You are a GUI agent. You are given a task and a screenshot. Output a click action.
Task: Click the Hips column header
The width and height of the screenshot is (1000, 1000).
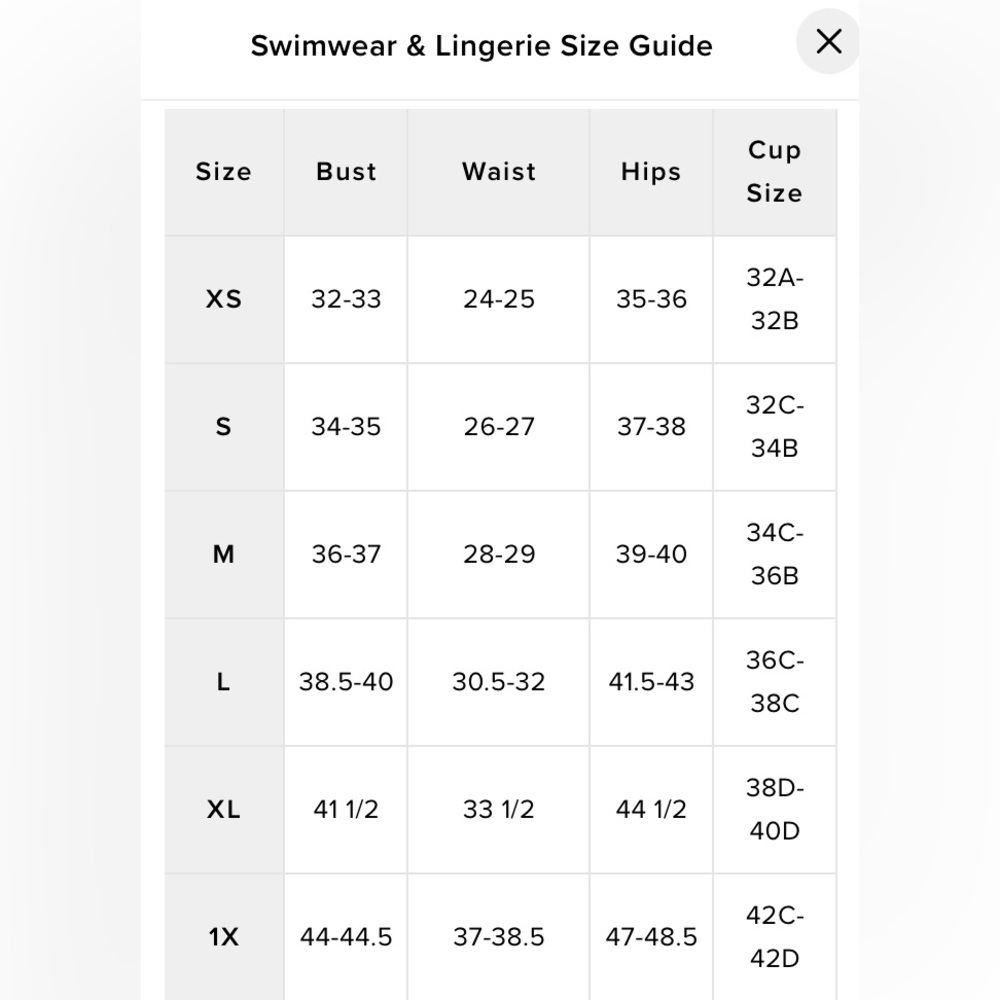tap(651, 172)
